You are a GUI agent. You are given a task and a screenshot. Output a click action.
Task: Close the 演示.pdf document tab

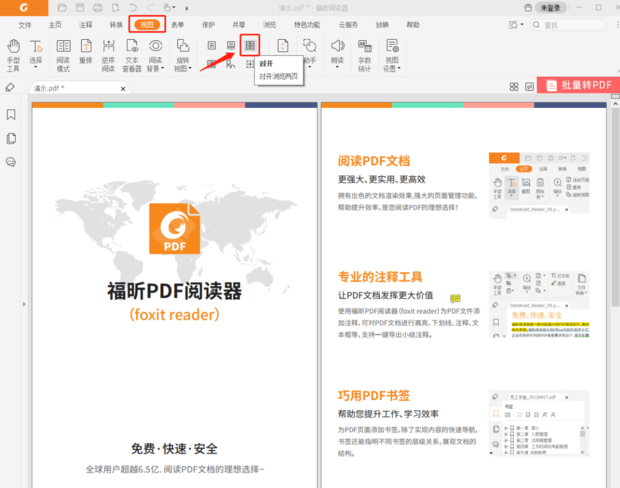coord(123,89)
